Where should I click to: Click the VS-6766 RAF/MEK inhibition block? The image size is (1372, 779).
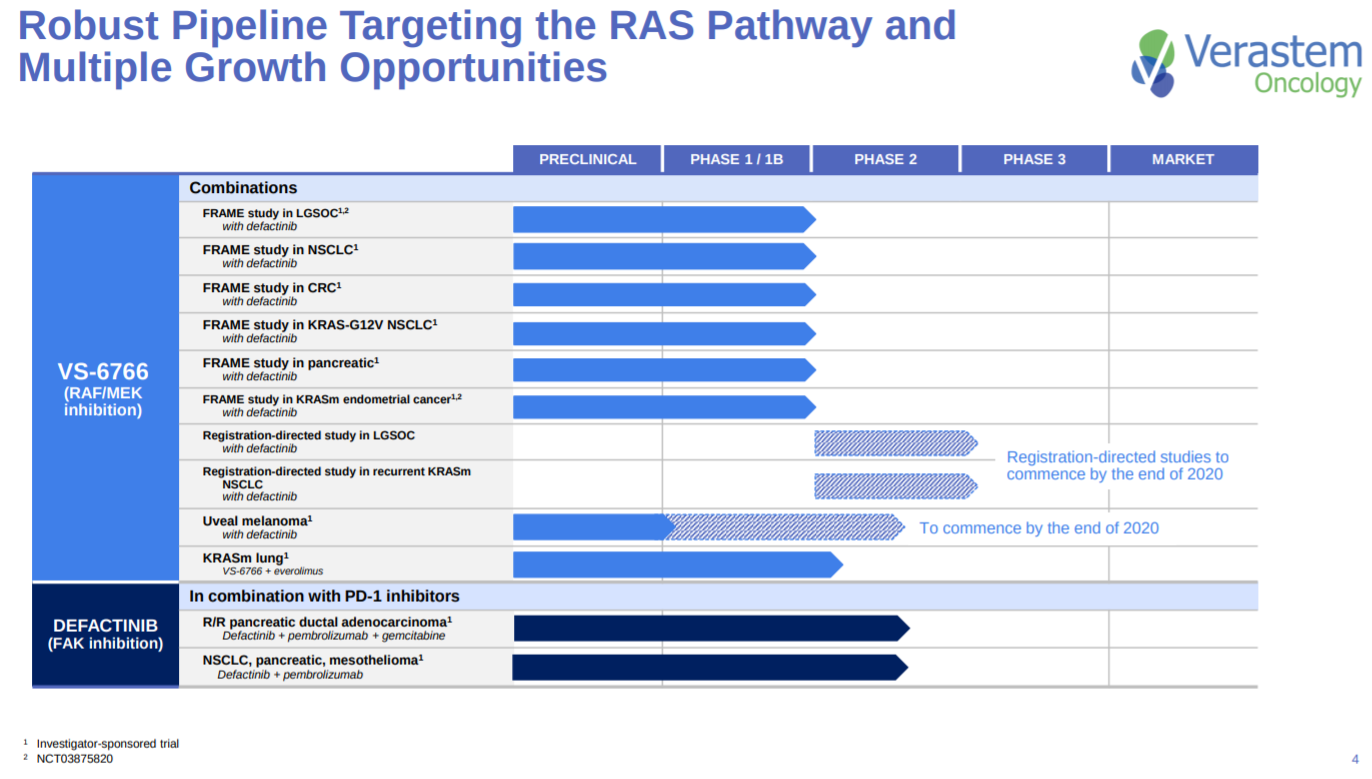point(105,378)
